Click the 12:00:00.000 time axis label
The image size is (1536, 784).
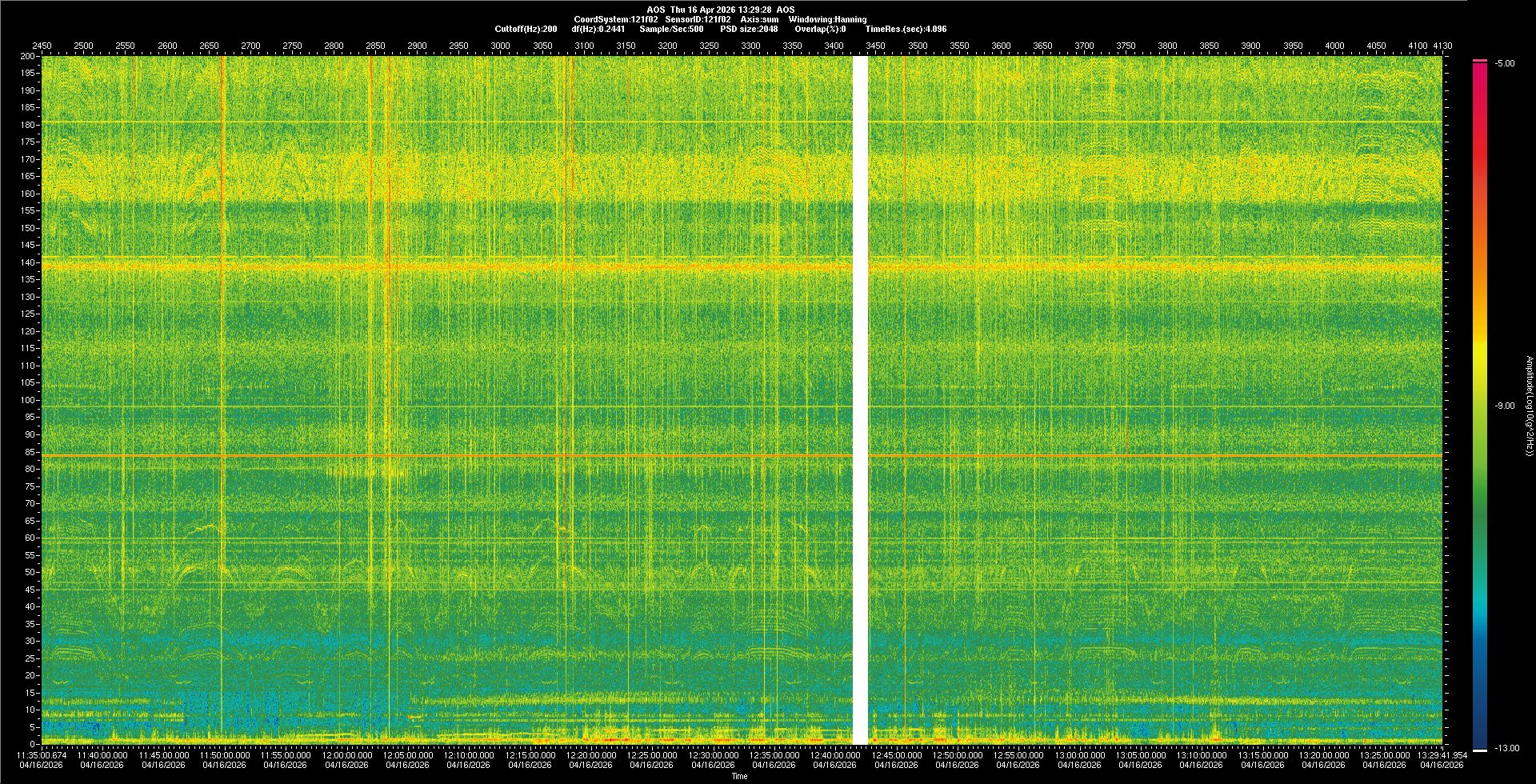click(x=346, y=754)
